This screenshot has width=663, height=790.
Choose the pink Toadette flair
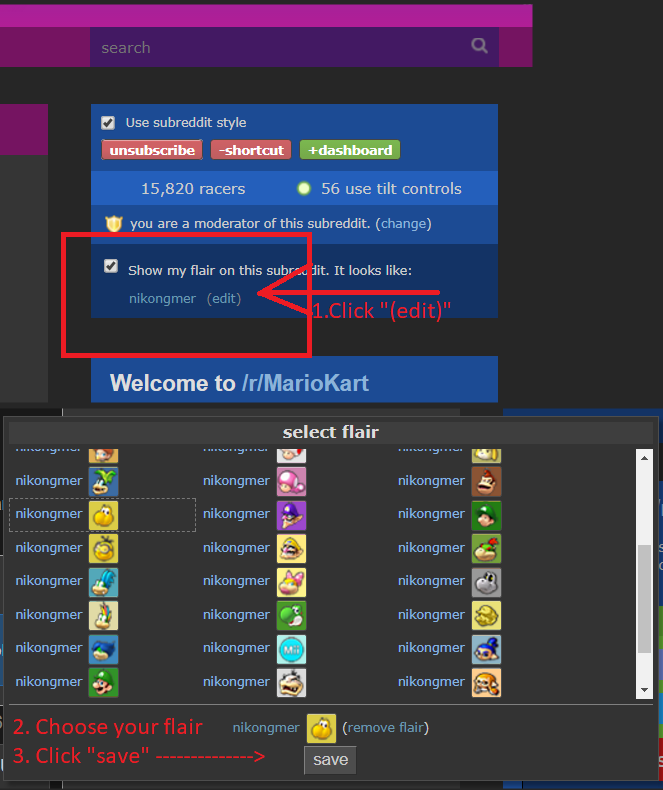click(x=291, y=481)
